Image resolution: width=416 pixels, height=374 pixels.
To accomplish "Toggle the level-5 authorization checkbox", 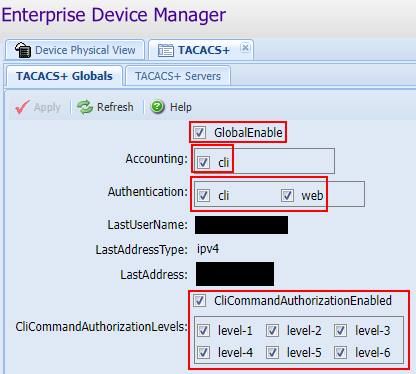I will click(x=272, y=352).
